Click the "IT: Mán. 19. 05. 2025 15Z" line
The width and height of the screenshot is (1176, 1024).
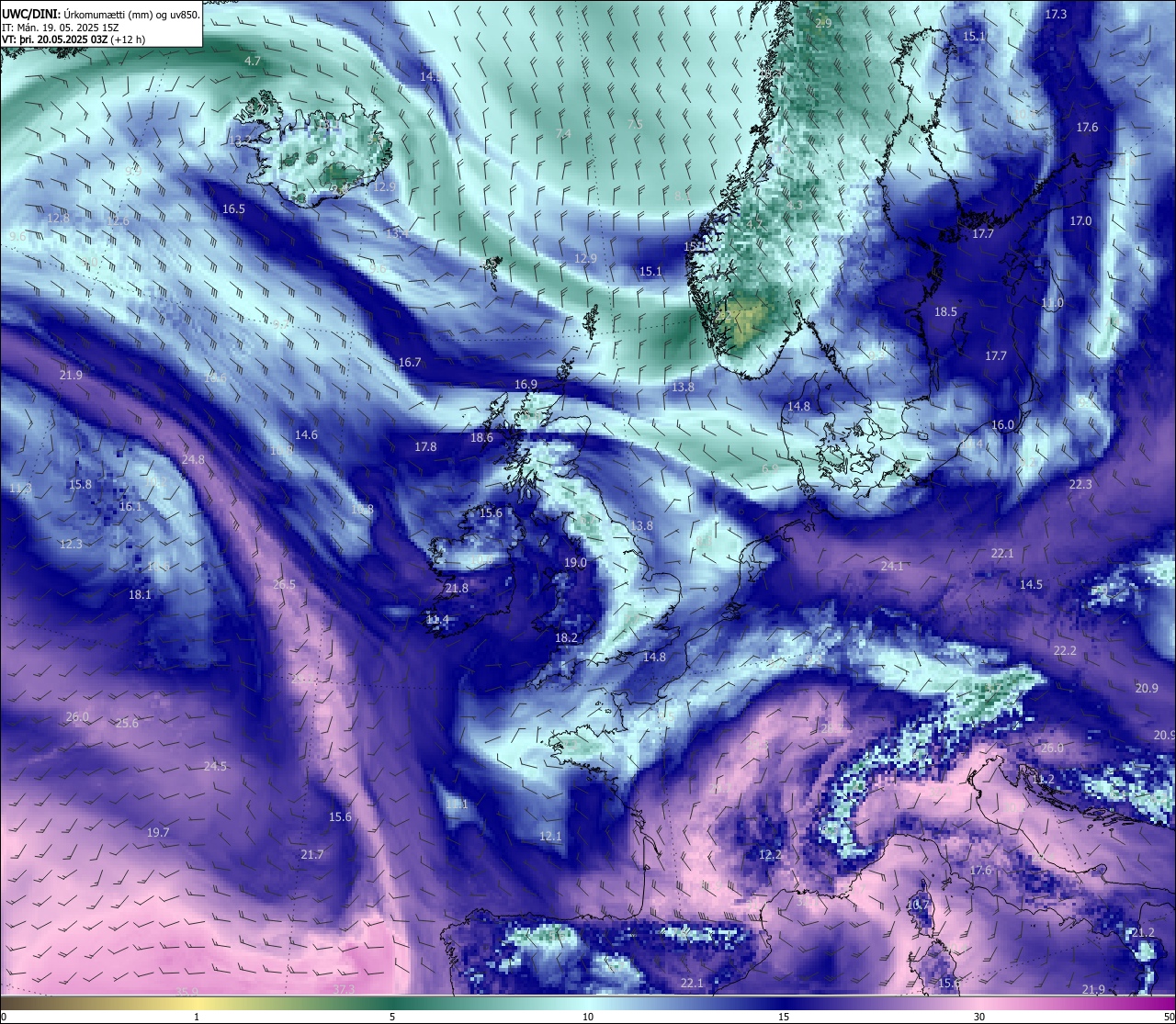(62, 28)
